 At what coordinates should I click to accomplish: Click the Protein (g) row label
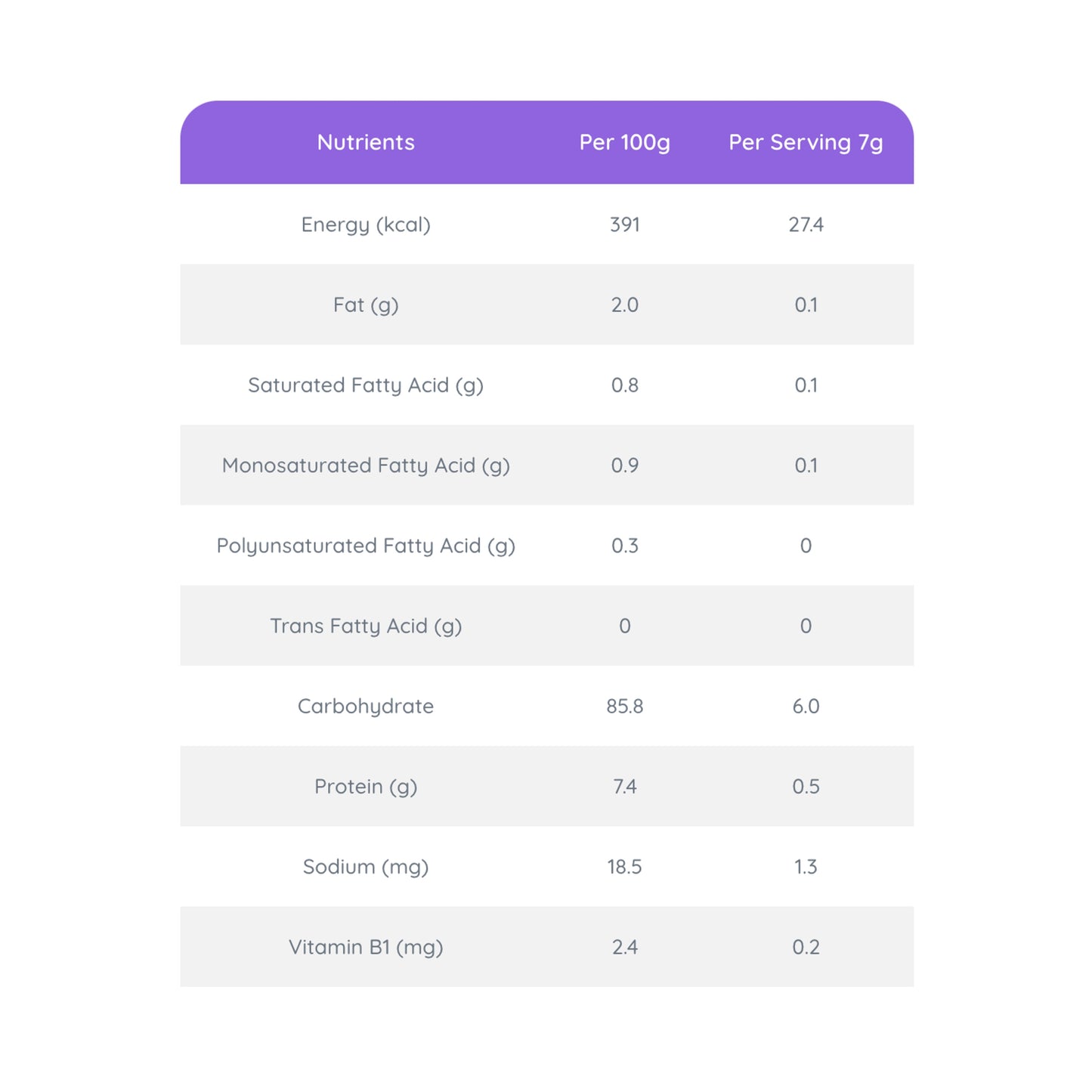pos(366,787)
